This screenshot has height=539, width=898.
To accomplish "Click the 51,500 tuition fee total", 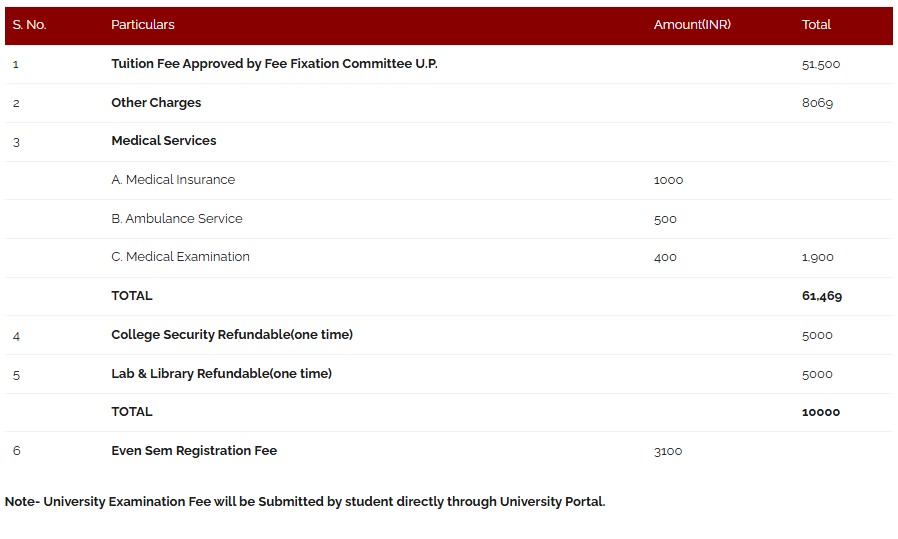I will pyautogui.click(x=821, y=64).
